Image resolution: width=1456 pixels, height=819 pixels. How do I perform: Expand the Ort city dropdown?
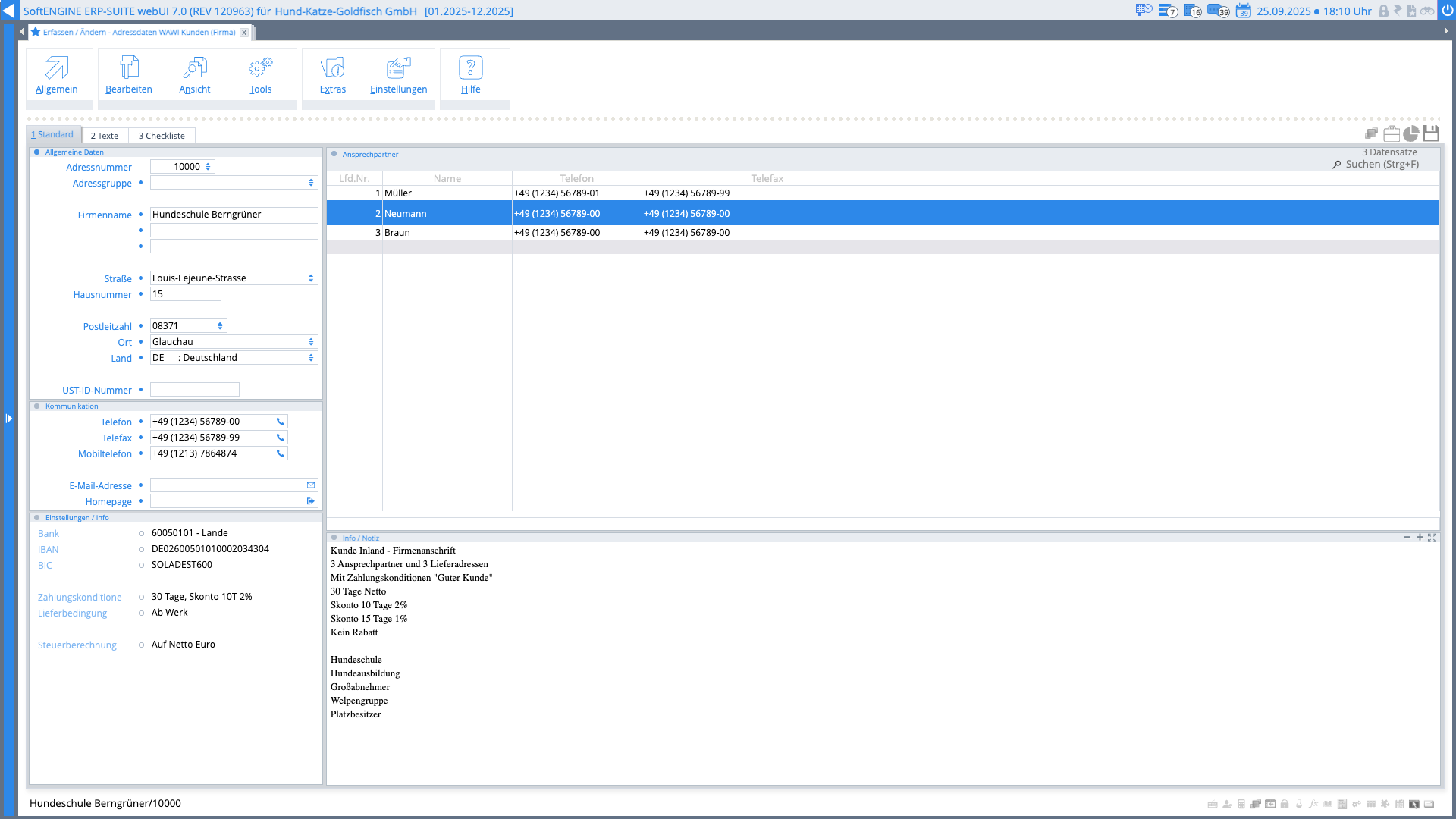311,342
